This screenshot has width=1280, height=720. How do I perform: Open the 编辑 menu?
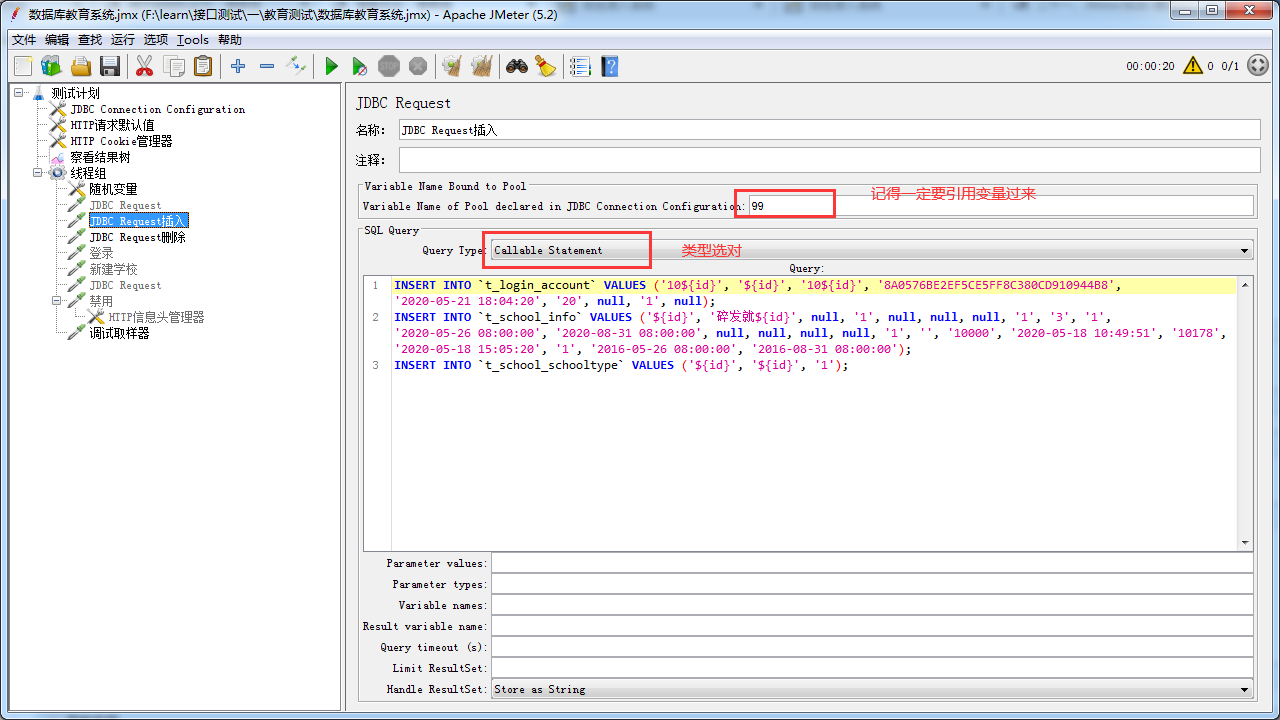tap(57, 40)
